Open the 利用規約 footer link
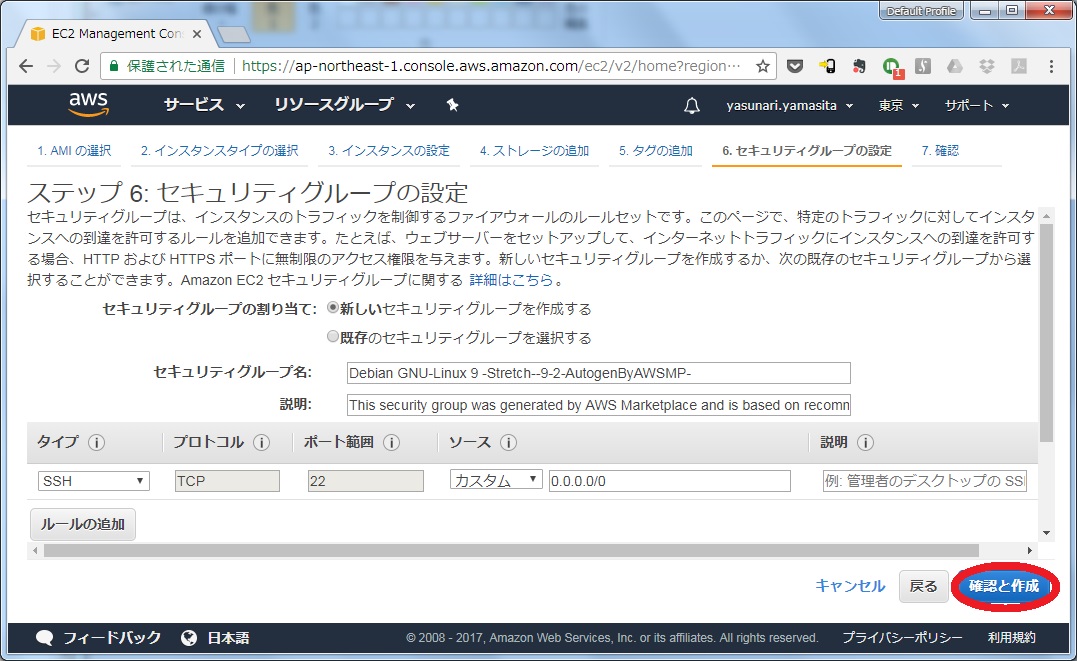The height and width of the screenshot is (661, 1077). click(1012, 638)
